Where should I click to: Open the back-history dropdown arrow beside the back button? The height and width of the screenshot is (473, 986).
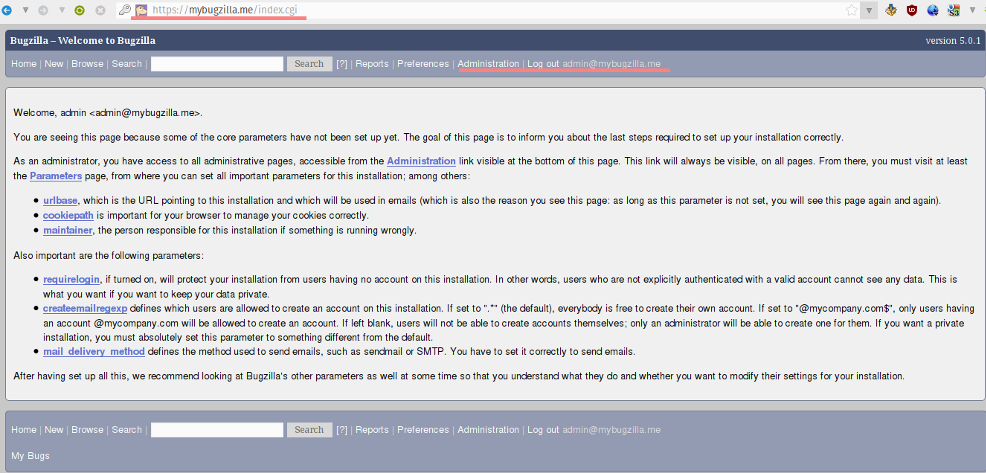click(x=25, y=10)
